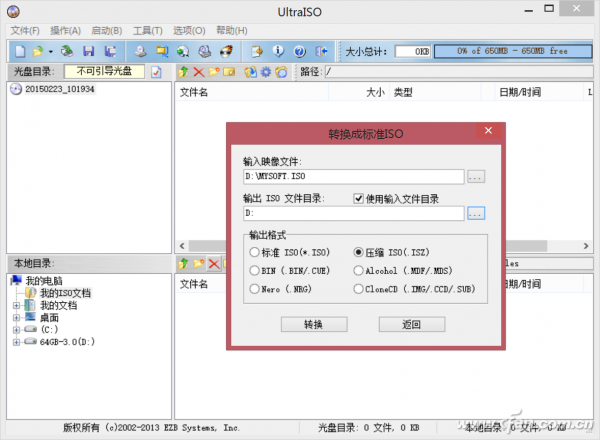
Task: Select 标准 ISO(*.ISO) output format
Action: coord(254,252)
